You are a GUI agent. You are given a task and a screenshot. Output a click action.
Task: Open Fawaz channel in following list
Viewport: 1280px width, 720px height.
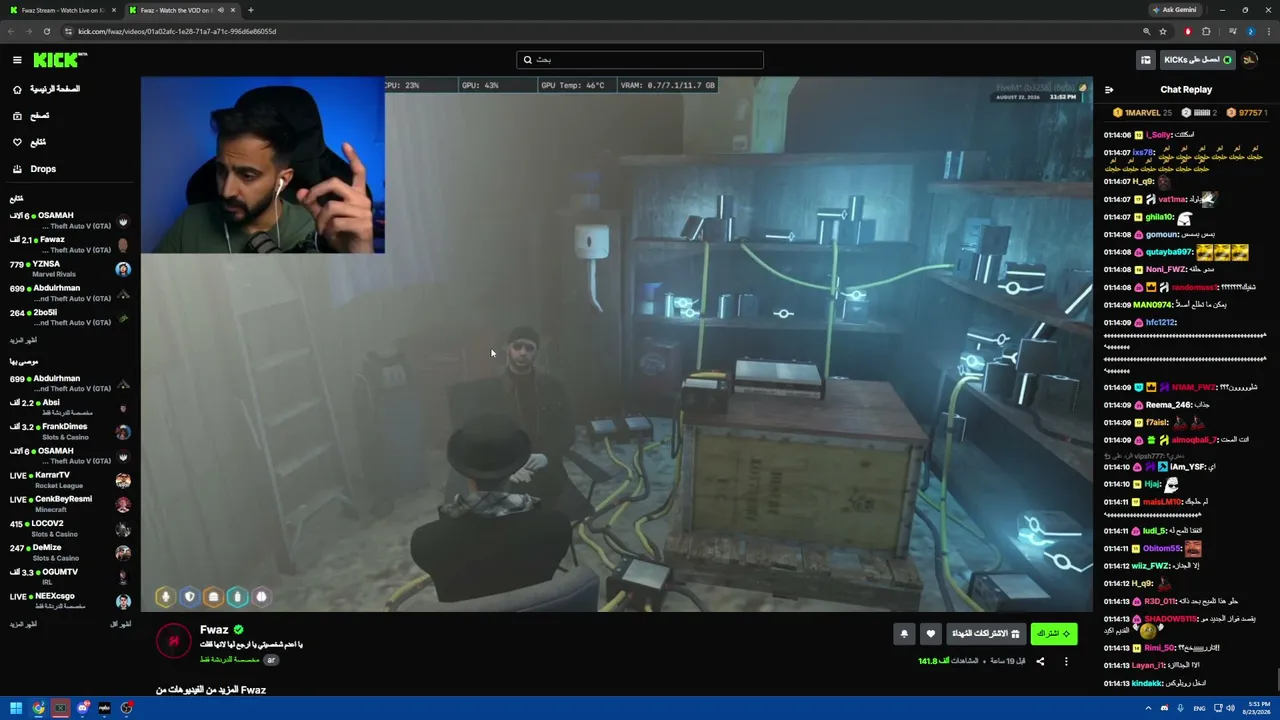click(x=68, y=244)
